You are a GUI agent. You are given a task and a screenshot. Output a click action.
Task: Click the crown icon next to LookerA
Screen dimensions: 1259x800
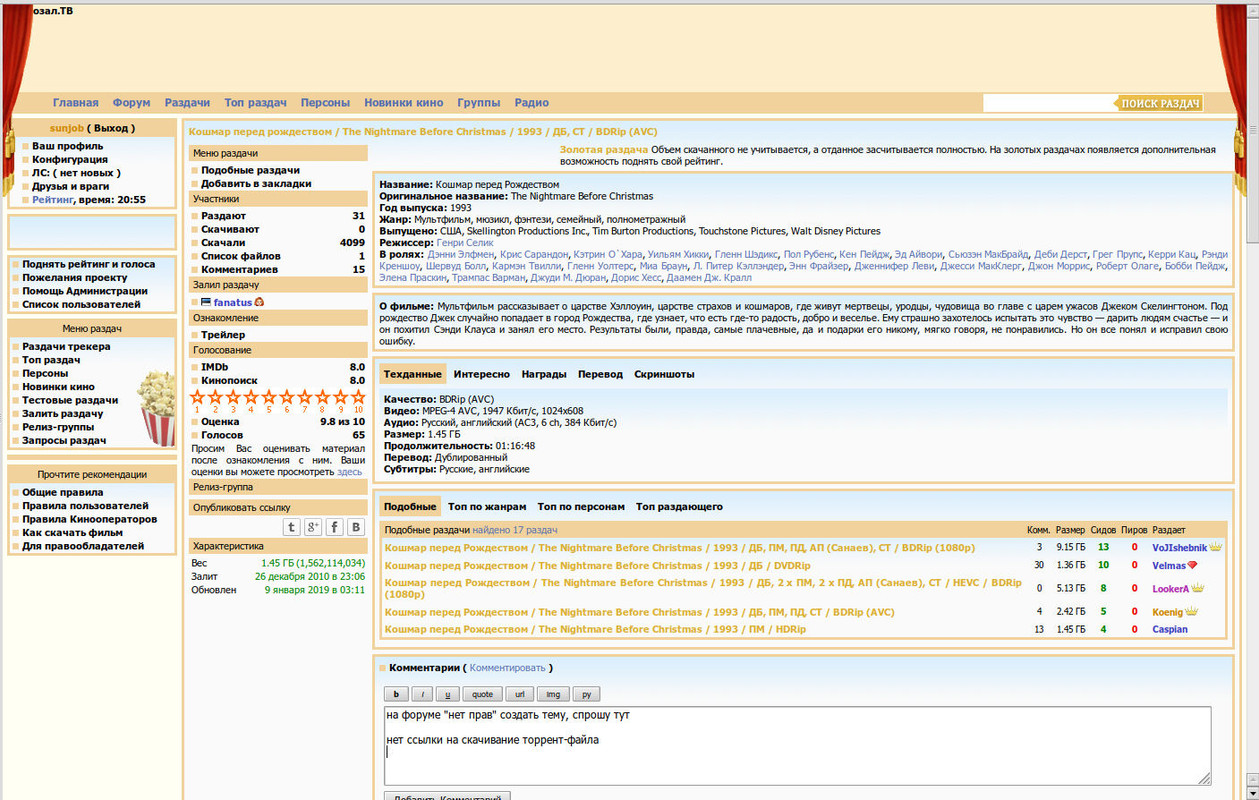(1197, 588)
